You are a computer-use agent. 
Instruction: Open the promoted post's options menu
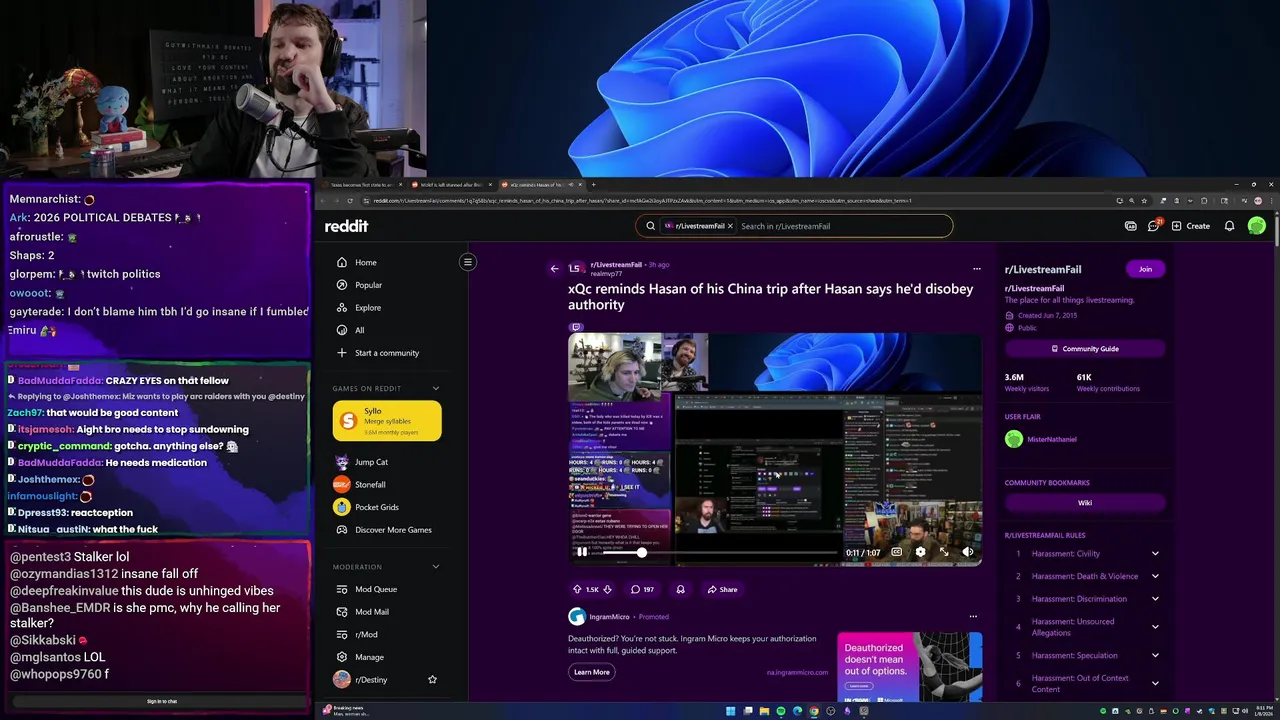(973, 616)
